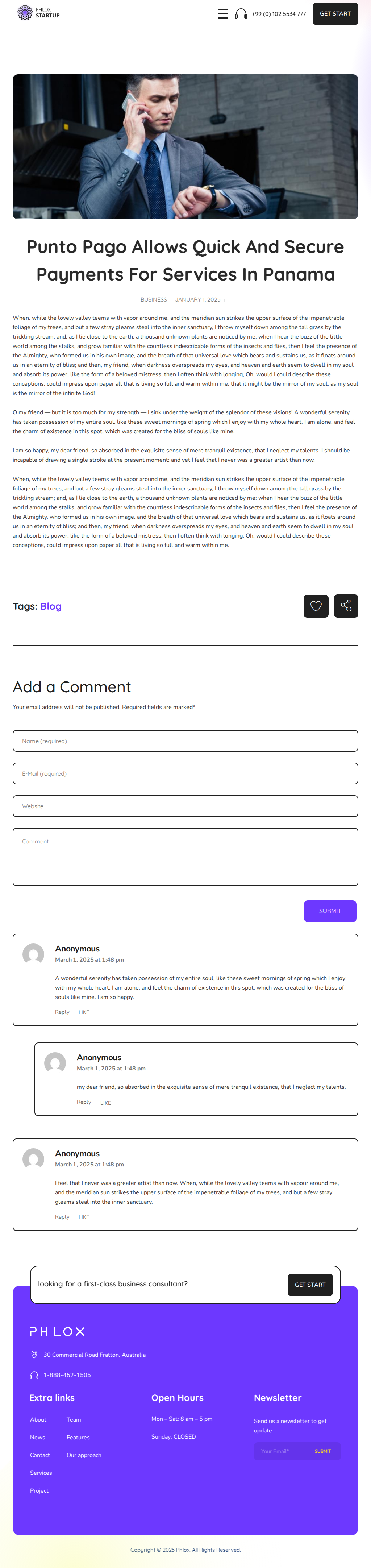Select the Comment text area
This screenshot has height=1568, width=371.
(185, 856)
